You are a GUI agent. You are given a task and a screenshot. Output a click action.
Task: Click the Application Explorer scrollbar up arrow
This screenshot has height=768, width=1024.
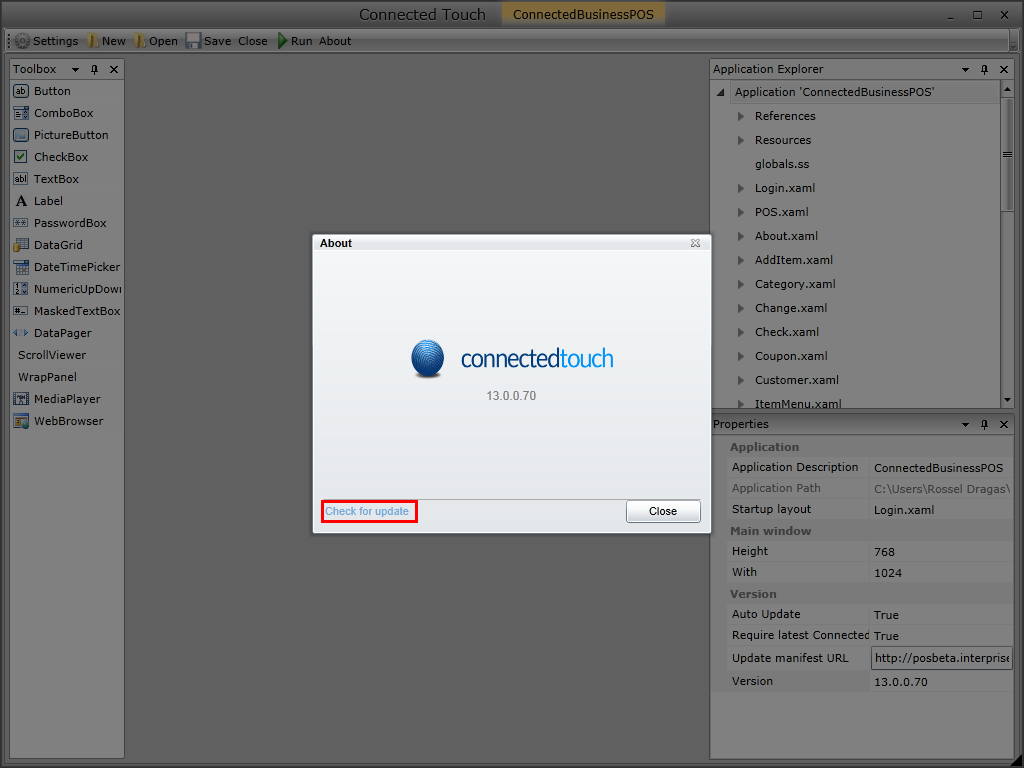tap(1008, 88)
